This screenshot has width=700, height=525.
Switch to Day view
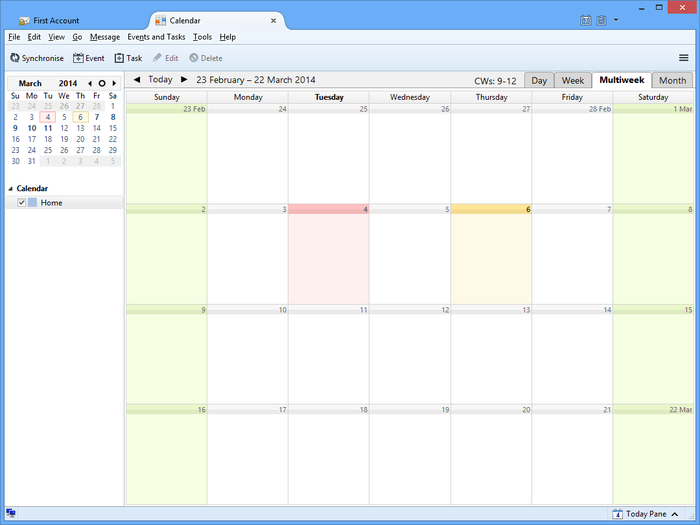click(x=539, y=80)
